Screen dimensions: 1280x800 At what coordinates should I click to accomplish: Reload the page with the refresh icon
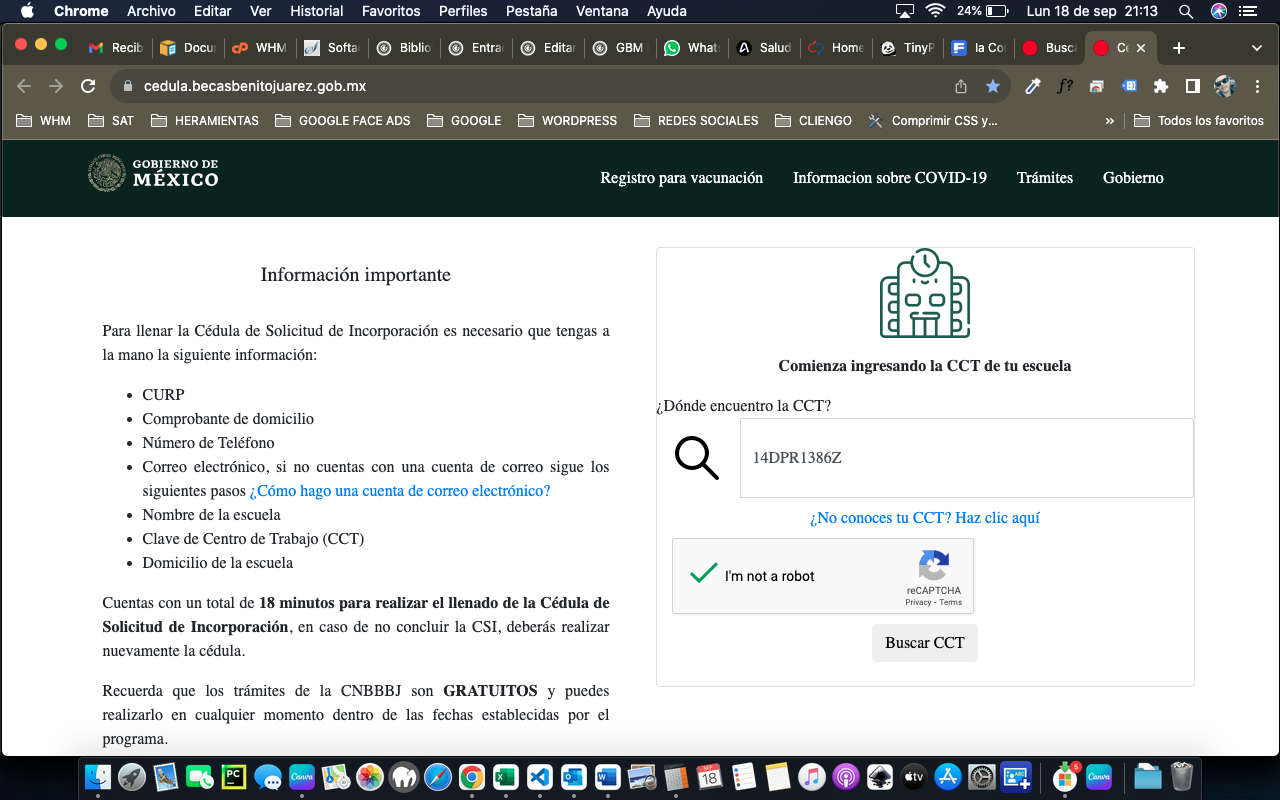pos(88,87)
